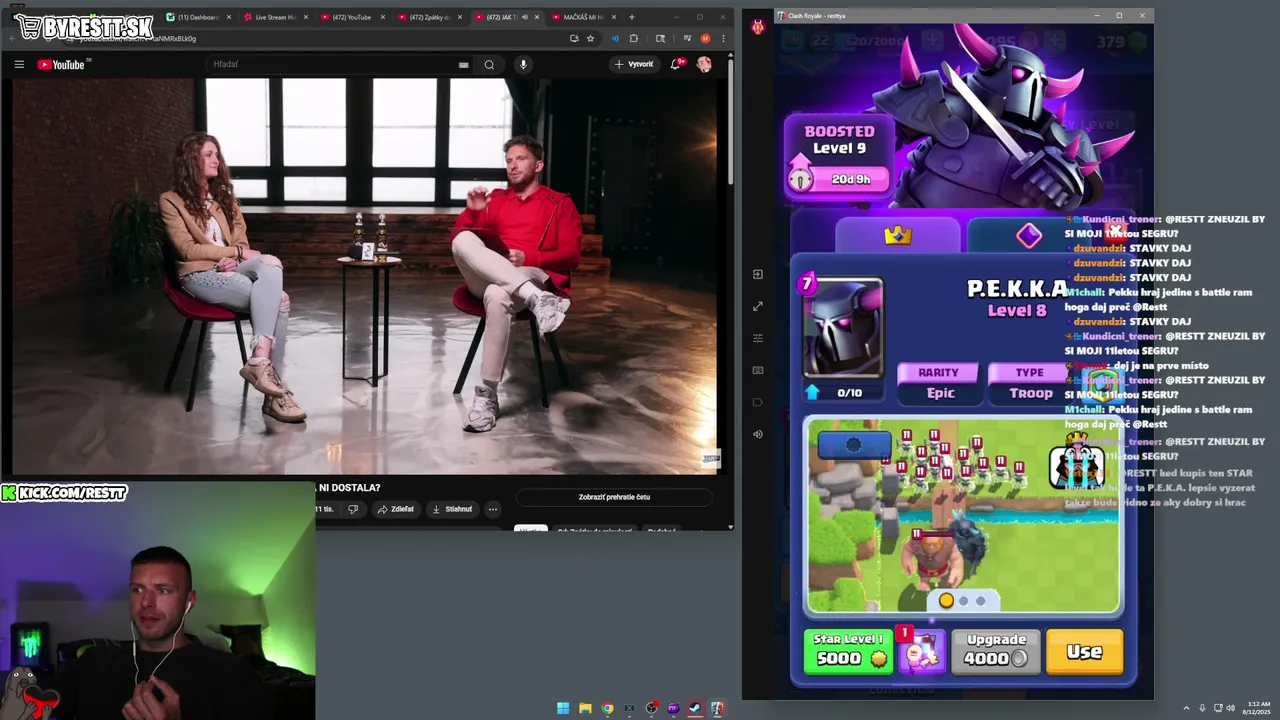Open Chrome extensions puzzle icon
The height and width of the screenshot is (720, 1280).
coord(633,39)
